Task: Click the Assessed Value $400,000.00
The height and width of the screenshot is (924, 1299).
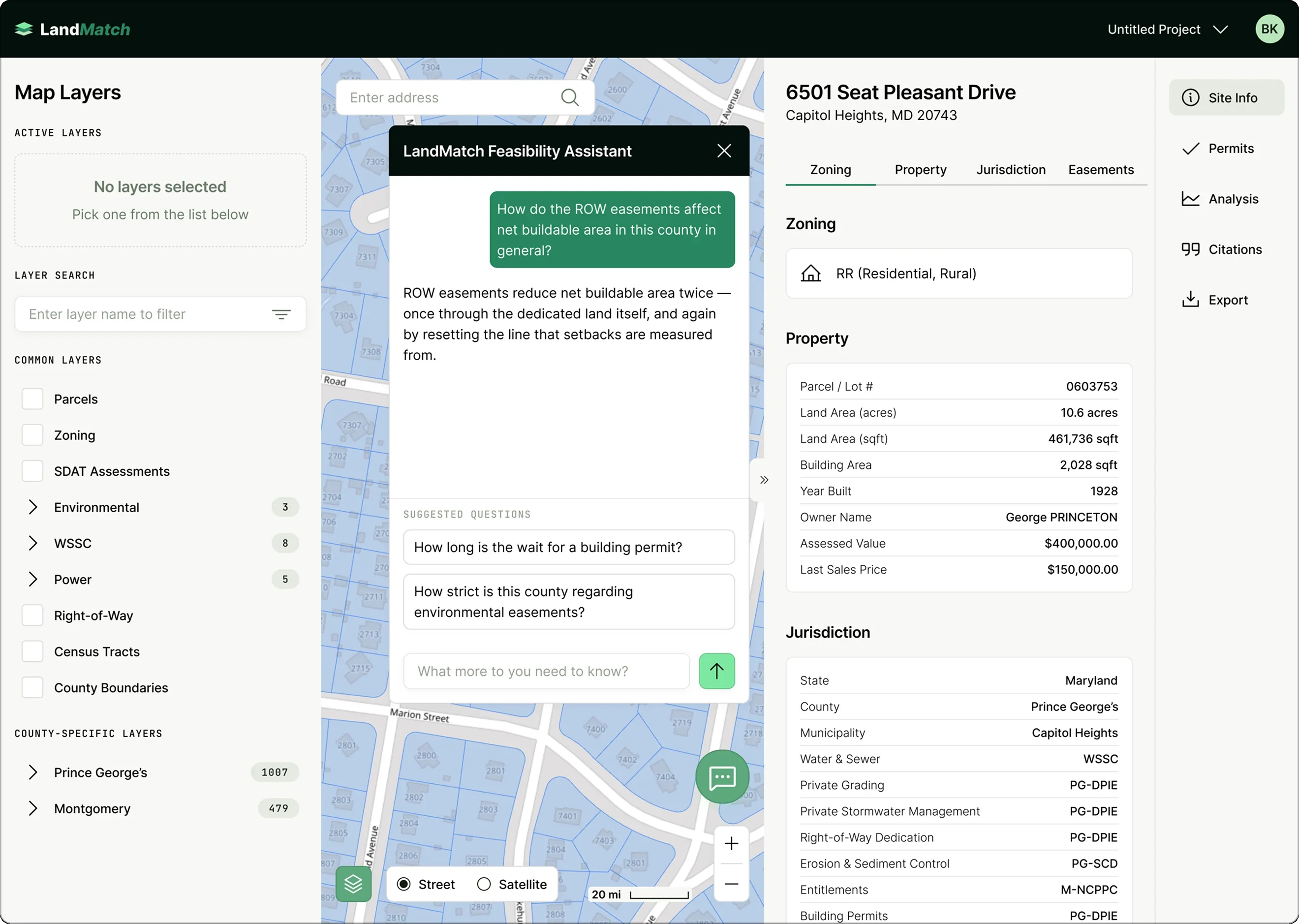Action: tap(1081, 543)
